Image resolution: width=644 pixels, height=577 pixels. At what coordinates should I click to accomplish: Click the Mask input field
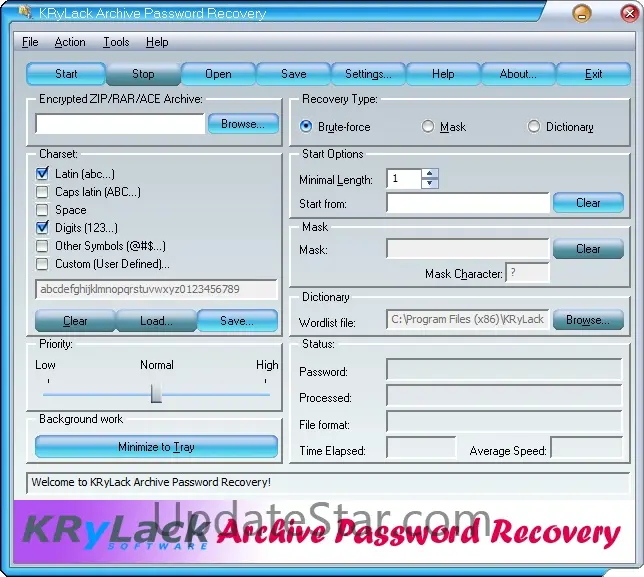click(468, 249)
